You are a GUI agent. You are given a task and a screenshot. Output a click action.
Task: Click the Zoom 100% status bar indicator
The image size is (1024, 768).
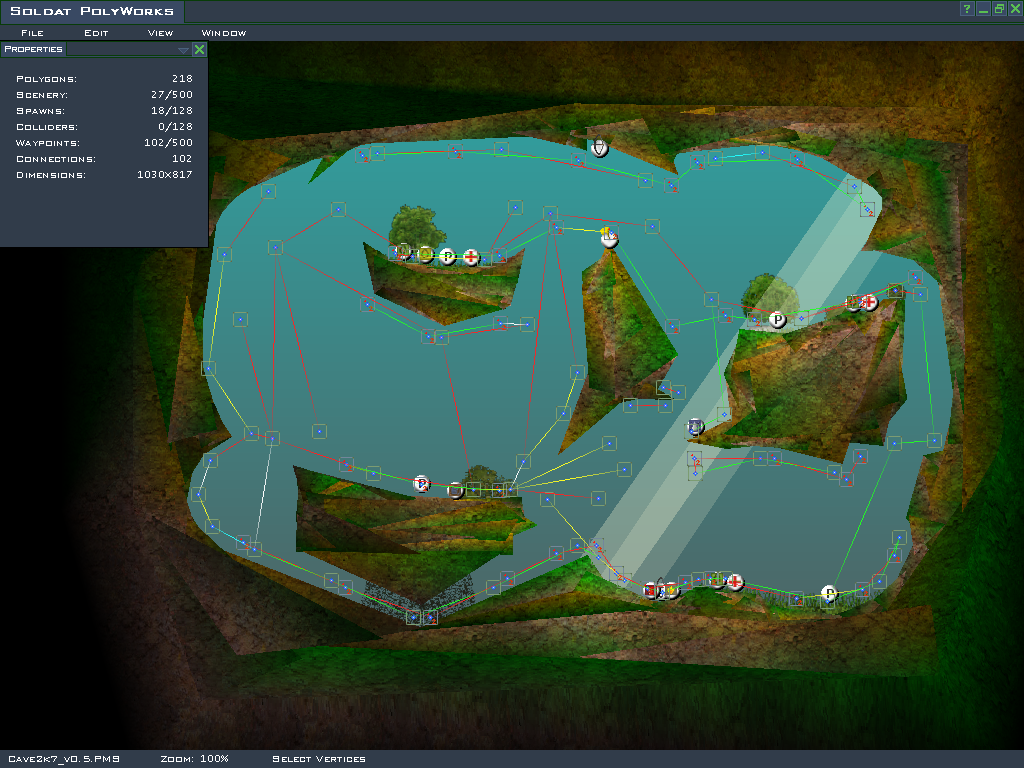pos(194,759)
